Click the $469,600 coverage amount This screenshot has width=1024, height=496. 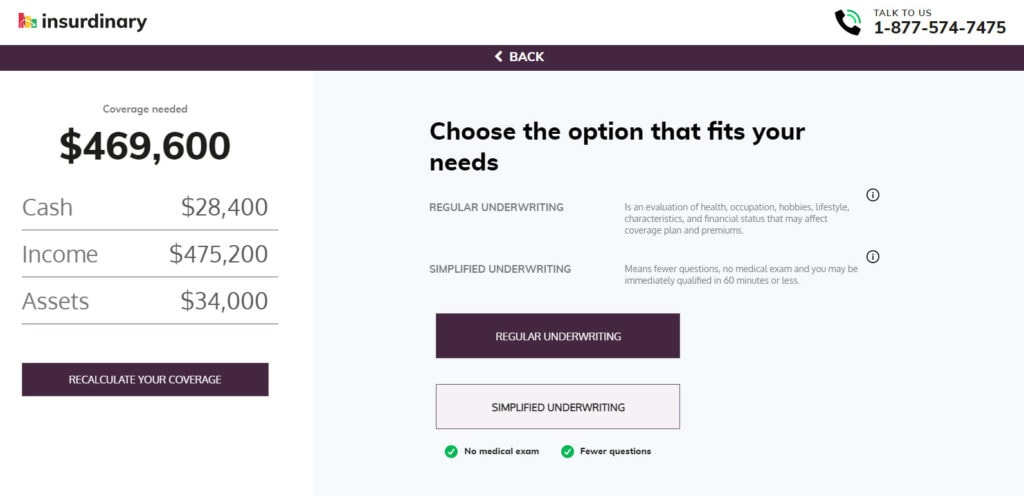(x=145, y=146)
